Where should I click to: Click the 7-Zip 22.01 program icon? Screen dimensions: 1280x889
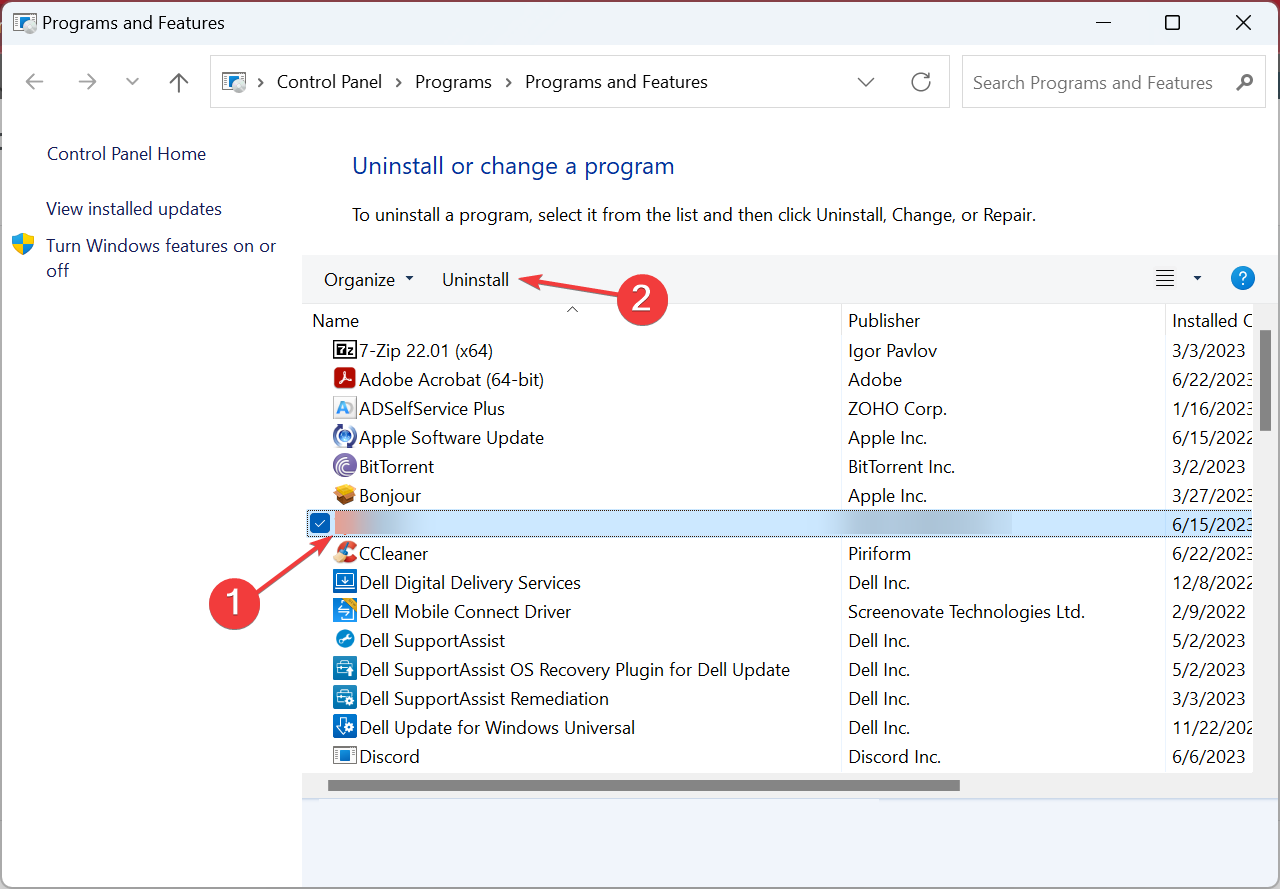[x=344, y=350]
